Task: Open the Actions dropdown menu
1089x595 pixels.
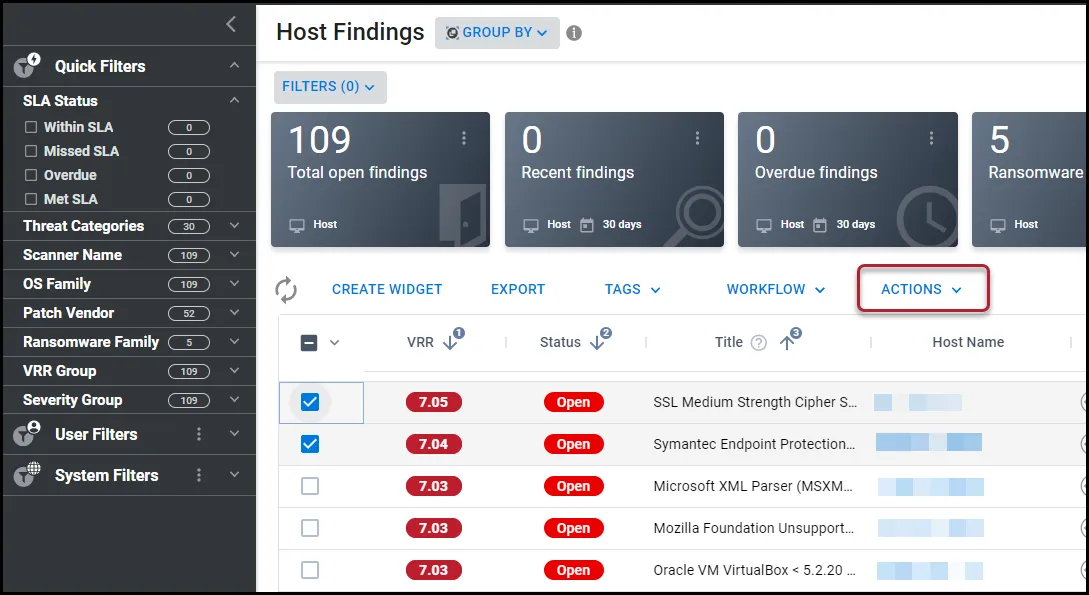Action: (x=922, y=290)
